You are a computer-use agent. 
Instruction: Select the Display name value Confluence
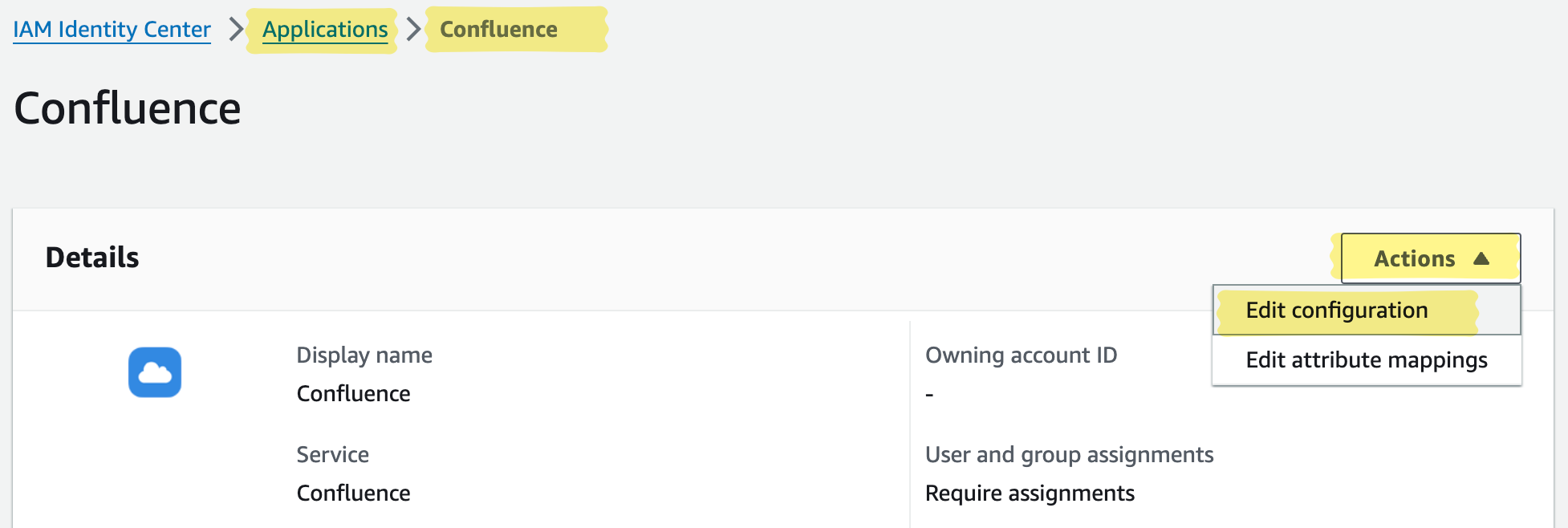[x=353, y=393]
